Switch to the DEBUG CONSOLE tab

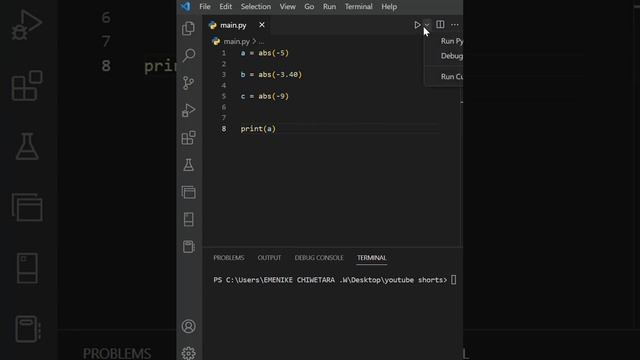[x=319, y=258]
